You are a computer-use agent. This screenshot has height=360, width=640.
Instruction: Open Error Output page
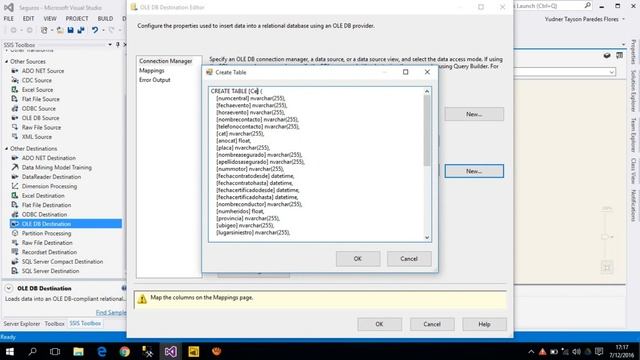155,80
